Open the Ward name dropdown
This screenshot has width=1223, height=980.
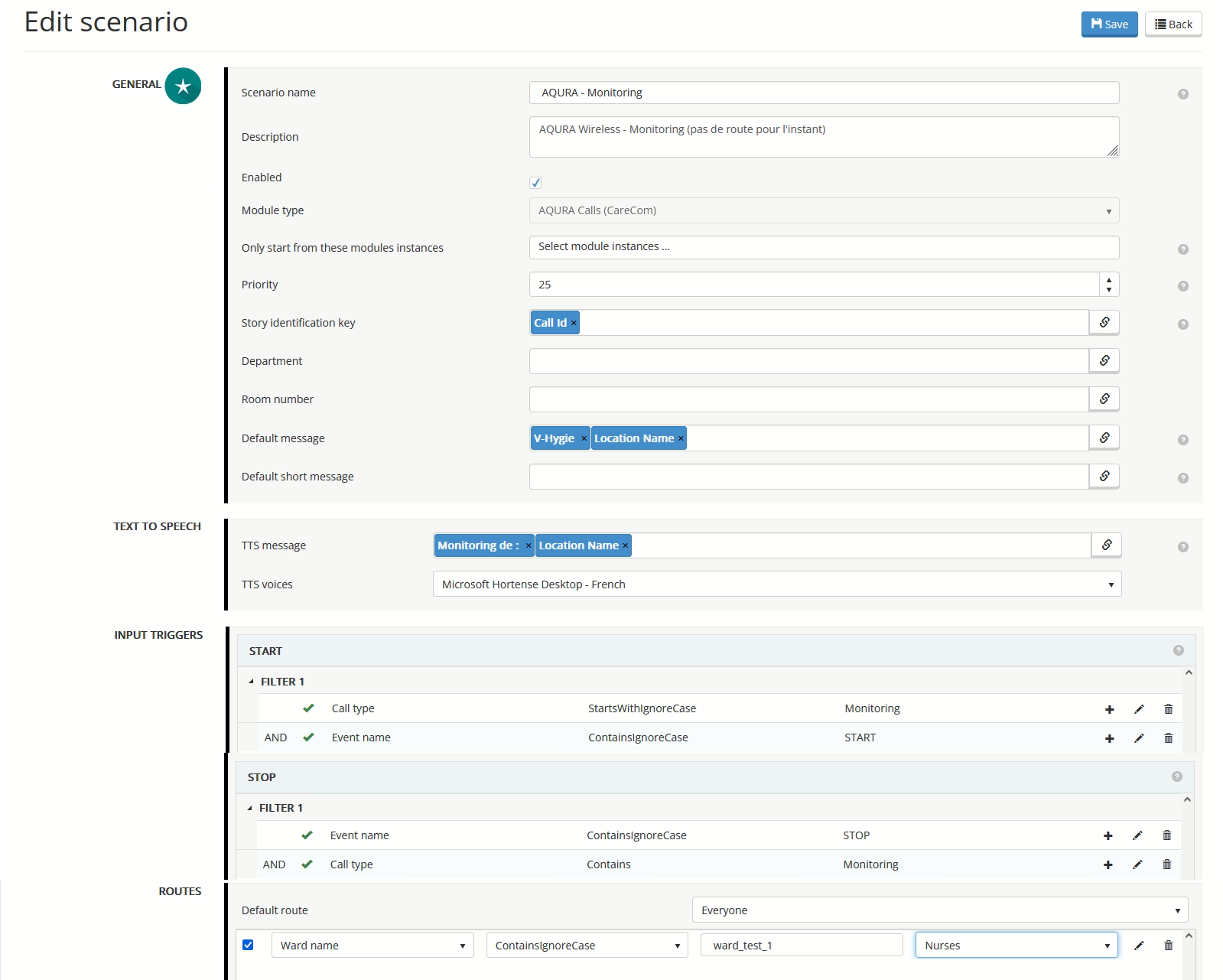[x=372, y=946]
